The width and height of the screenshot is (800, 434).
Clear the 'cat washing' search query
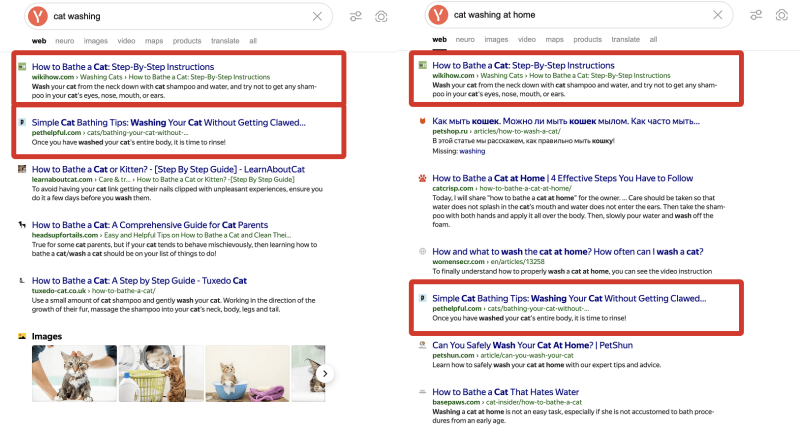317,16
